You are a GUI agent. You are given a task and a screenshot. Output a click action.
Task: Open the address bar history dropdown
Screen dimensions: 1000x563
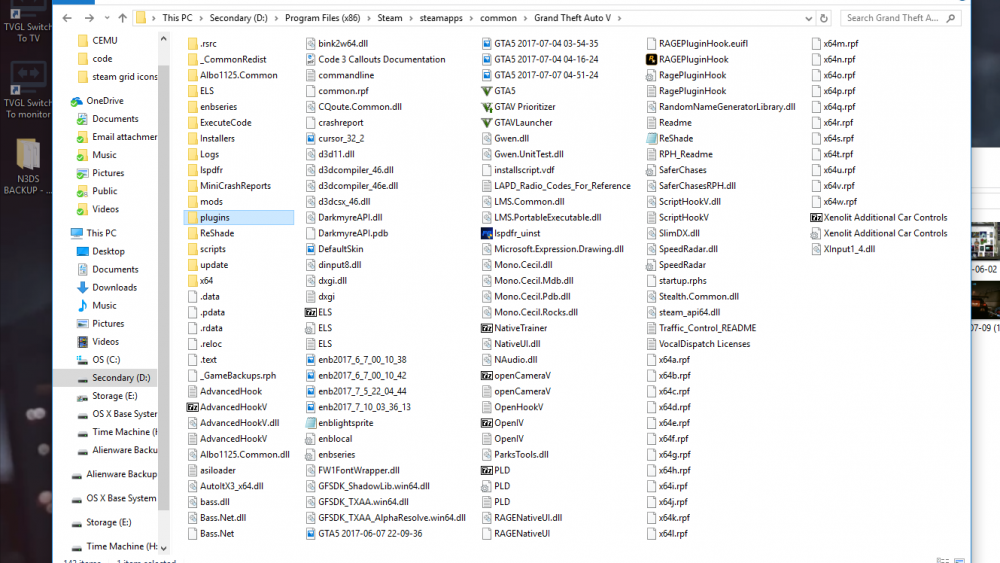tap(809, 18)
